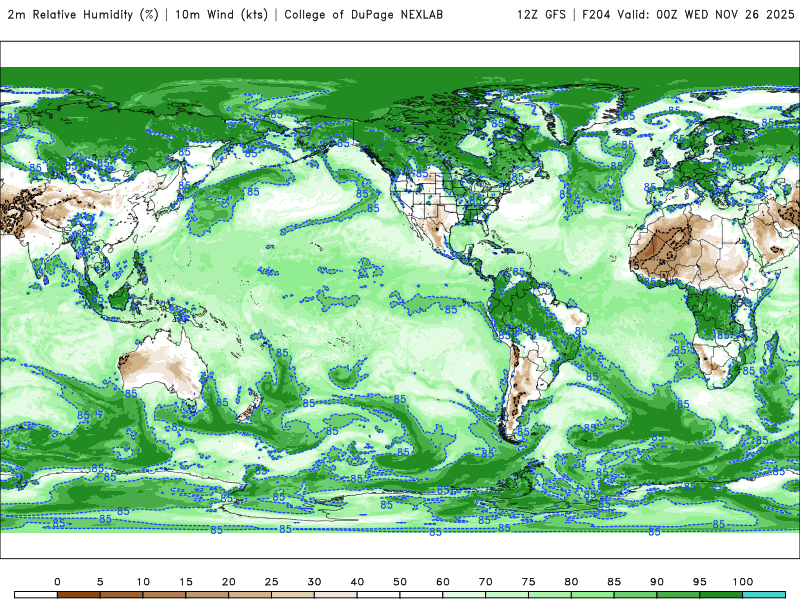The width and height of the screenshot is (800, 600).
Task: Select the 95–100 dark green color swatch
Action: click(x=721, y=595)
